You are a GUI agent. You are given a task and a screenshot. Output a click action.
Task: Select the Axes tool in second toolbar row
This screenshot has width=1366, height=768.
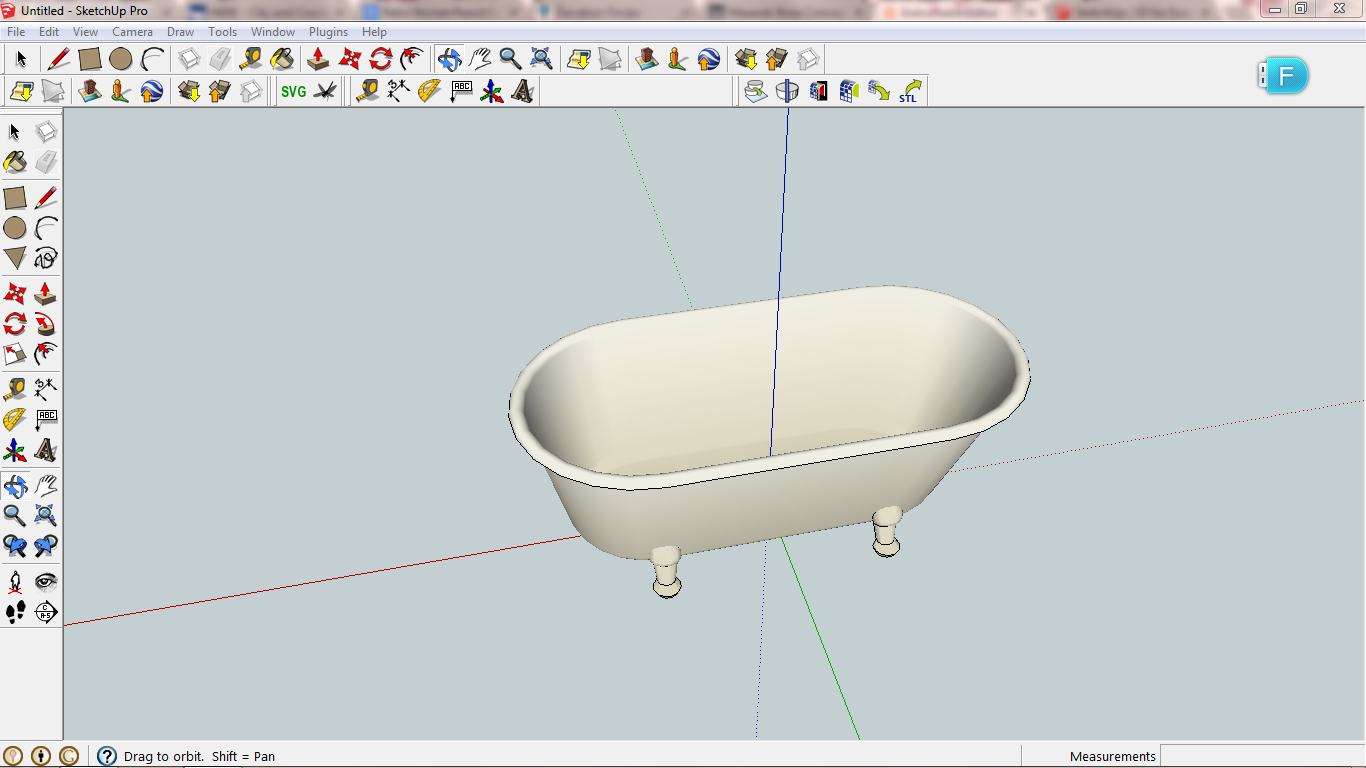[491, 92]
